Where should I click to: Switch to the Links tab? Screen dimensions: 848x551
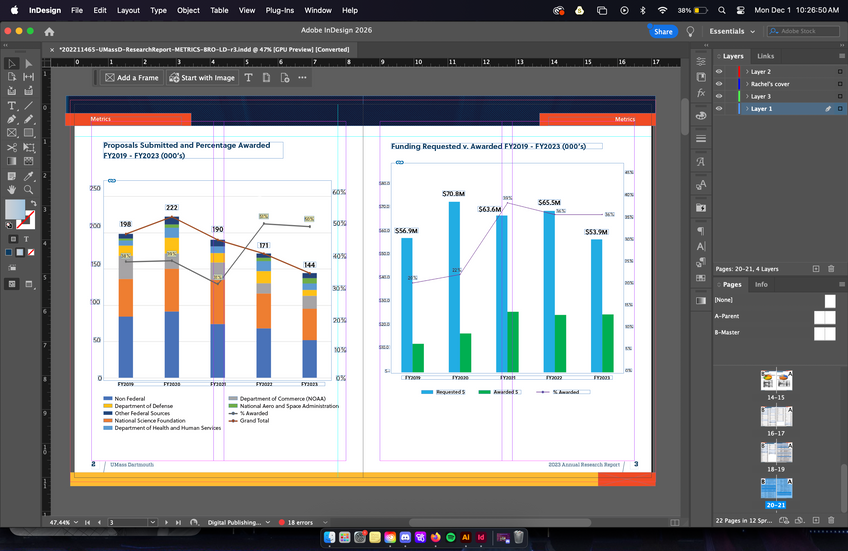[x=765, y=56]
